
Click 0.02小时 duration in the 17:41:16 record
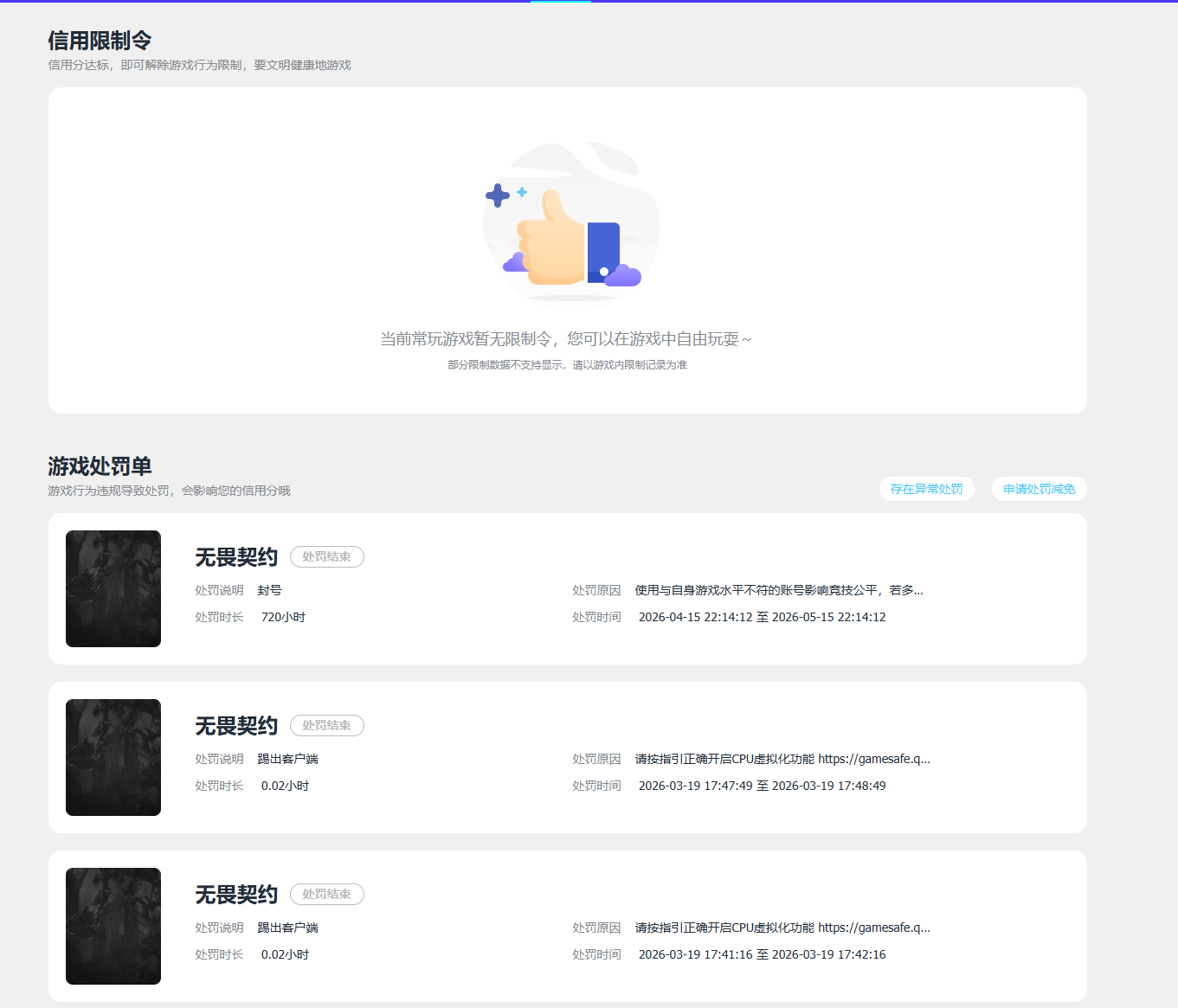(285, 954)
